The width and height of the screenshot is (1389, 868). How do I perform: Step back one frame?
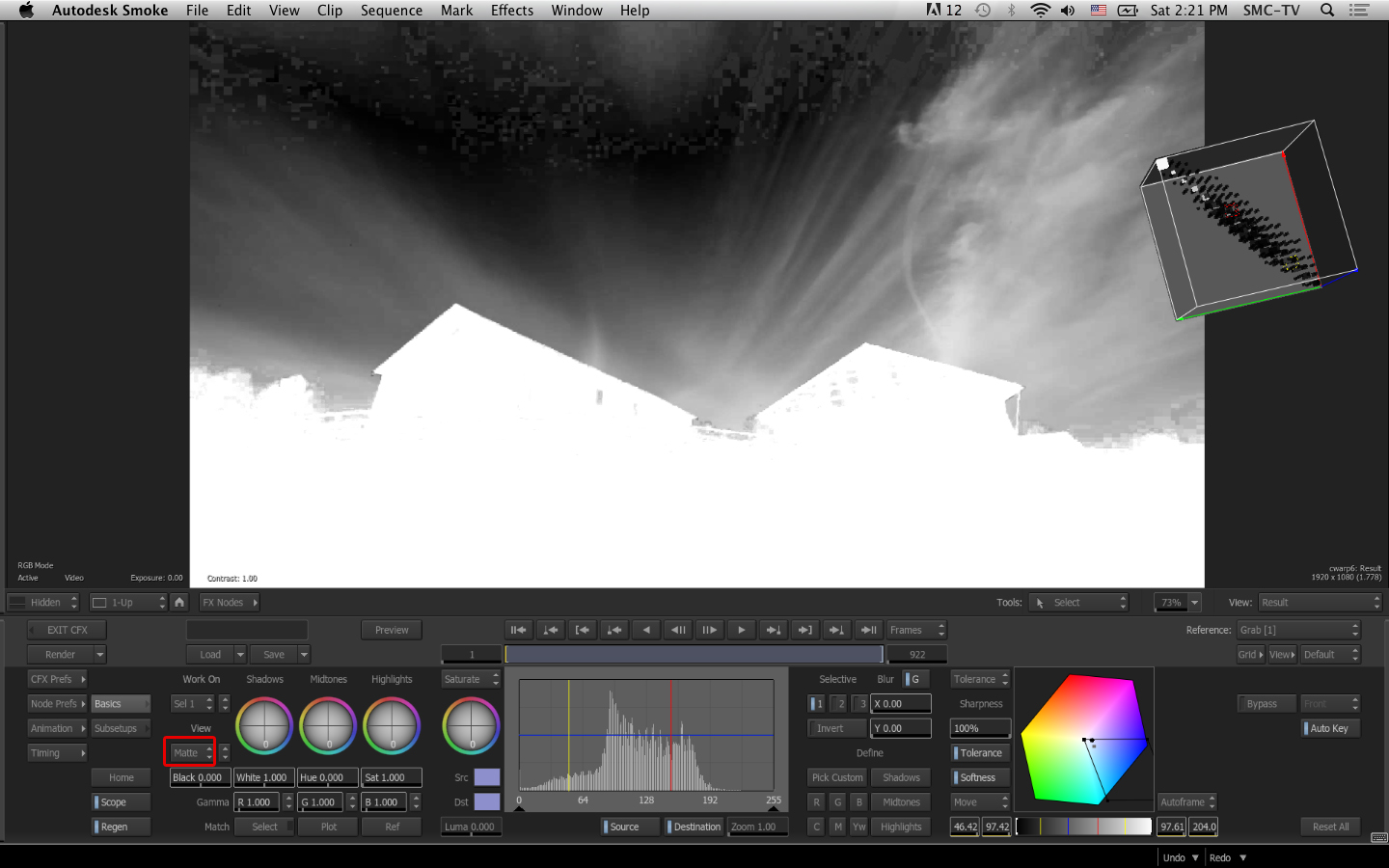pos(678,630)
